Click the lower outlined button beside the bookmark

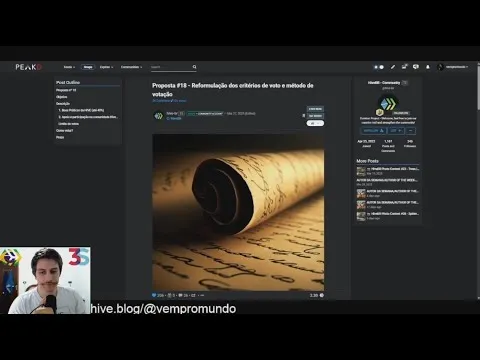click(315, 116)
